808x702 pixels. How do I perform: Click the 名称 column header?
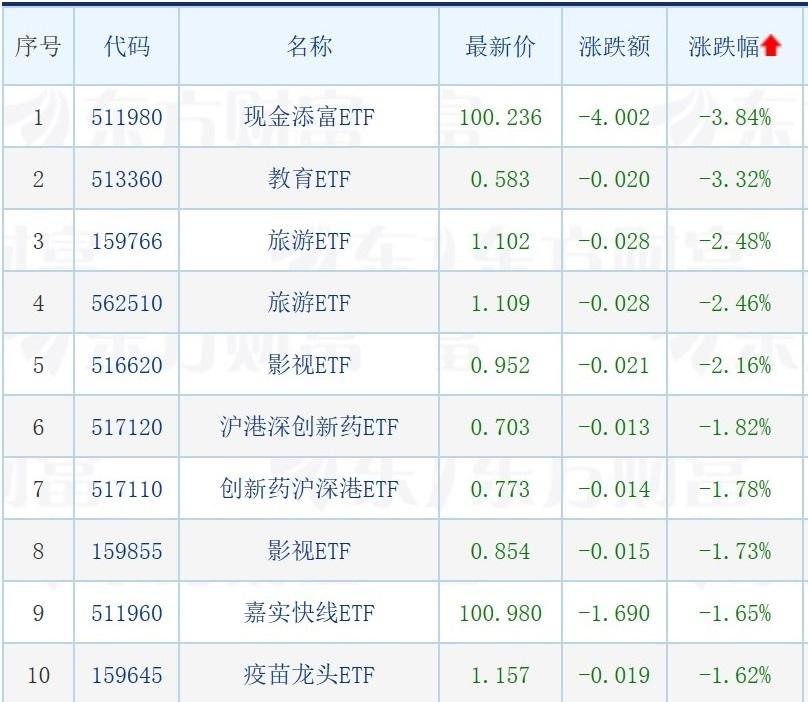[309, 46]
